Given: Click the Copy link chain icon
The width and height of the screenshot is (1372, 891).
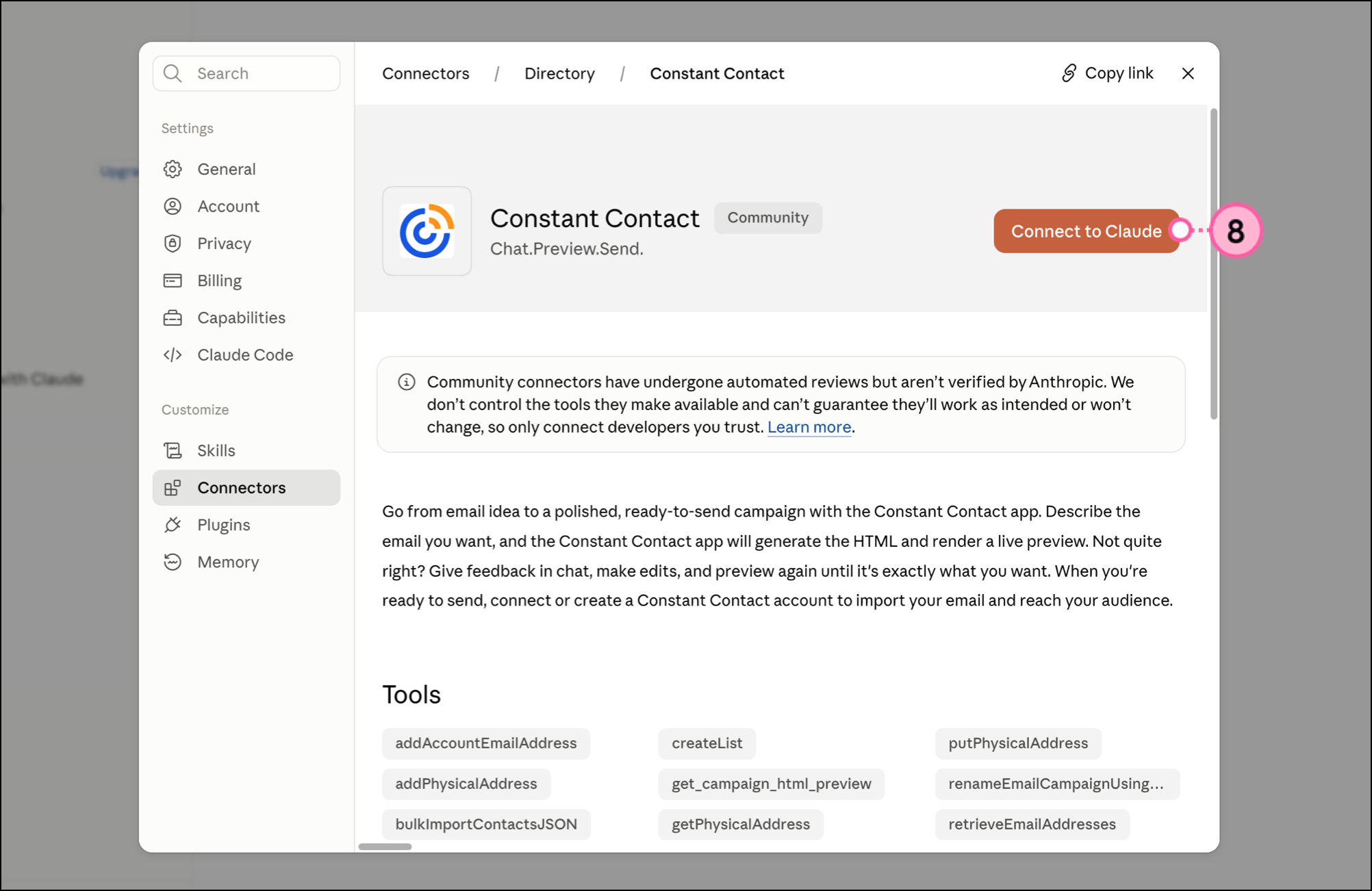Looking at the screenshot, I should tap(1069, 73).
